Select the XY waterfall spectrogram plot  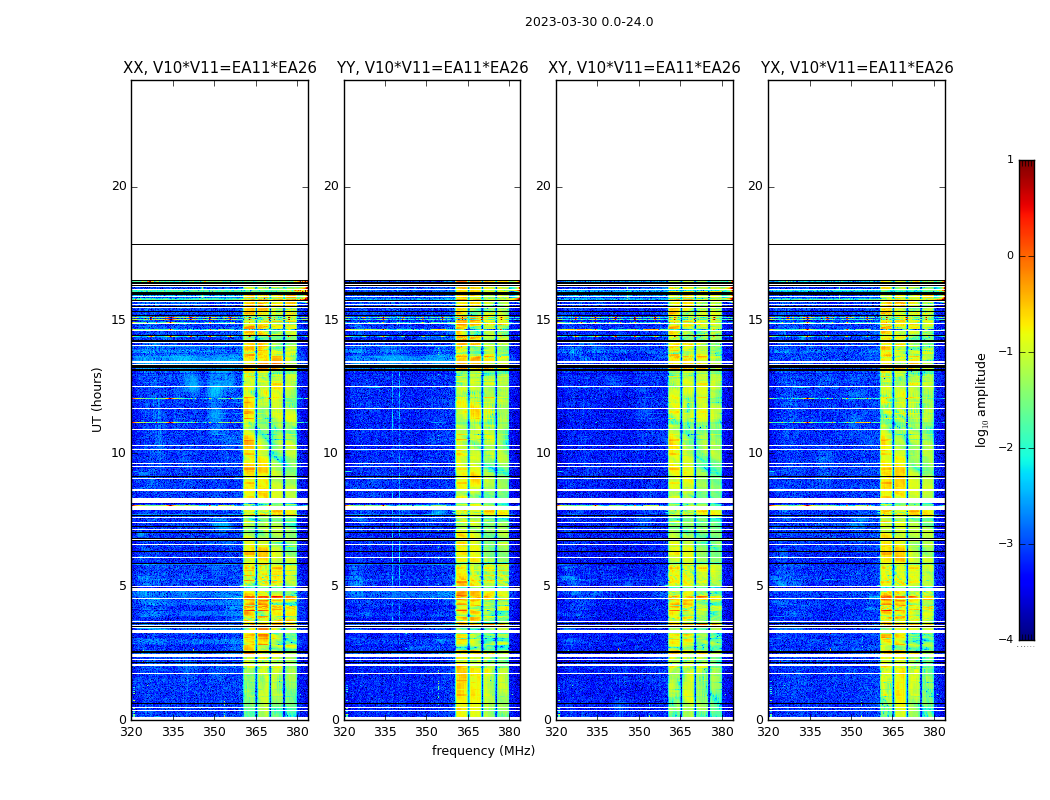[644, 500]
